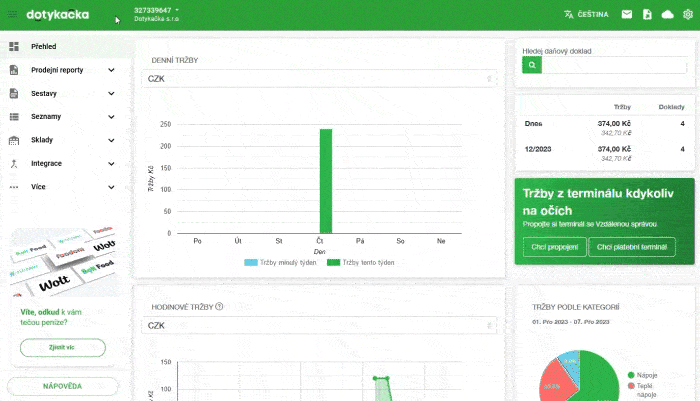Click the green search magnifier button
The height and width of the screenshot is (401, 700).
coord(532,65)
